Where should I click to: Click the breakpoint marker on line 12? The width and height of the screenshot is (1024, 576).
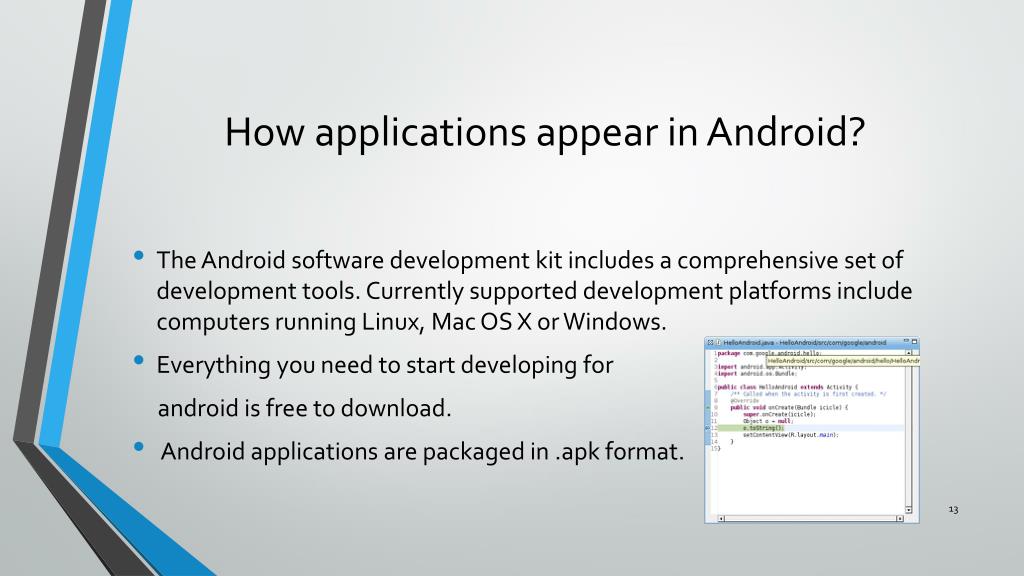coord(707,428)
